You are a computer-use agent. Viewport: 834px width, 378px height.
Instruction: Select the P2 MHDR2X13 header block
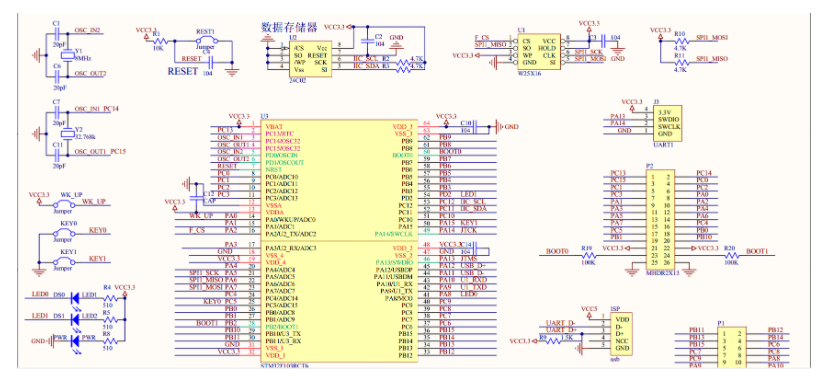660,219
